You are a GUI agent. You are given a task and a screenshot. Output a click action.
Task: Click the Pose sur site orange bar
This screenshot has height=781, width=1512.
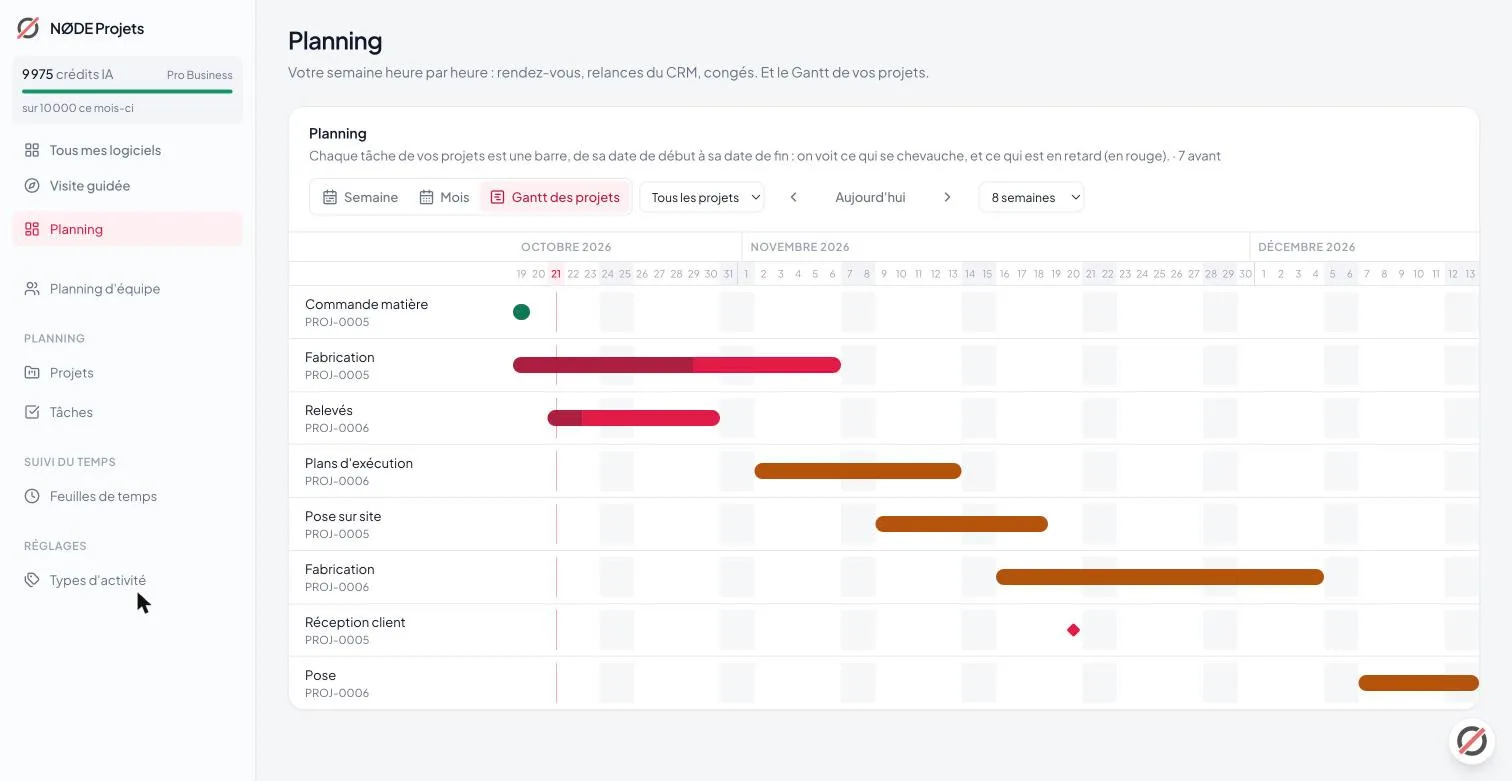point(962,524)
